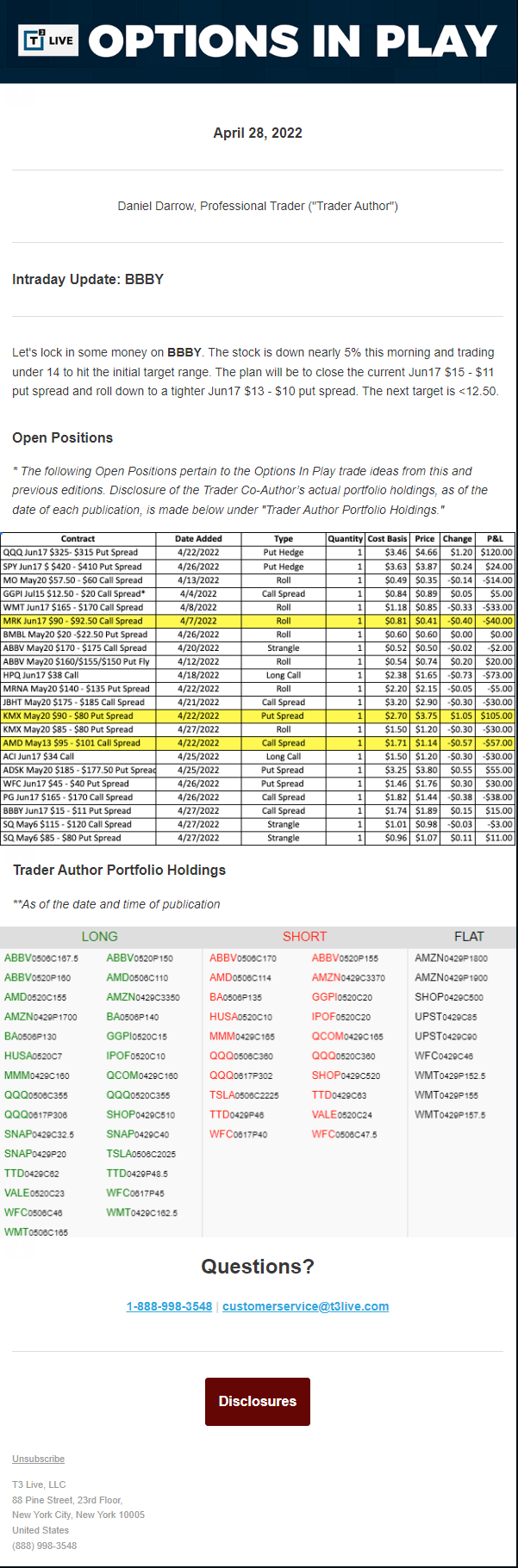Click the LONG column heading

click(x=100, y=937)
